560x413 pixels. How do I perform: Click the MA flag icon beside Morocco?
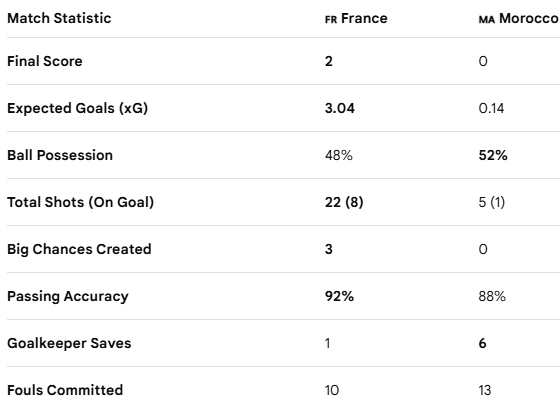487,19
